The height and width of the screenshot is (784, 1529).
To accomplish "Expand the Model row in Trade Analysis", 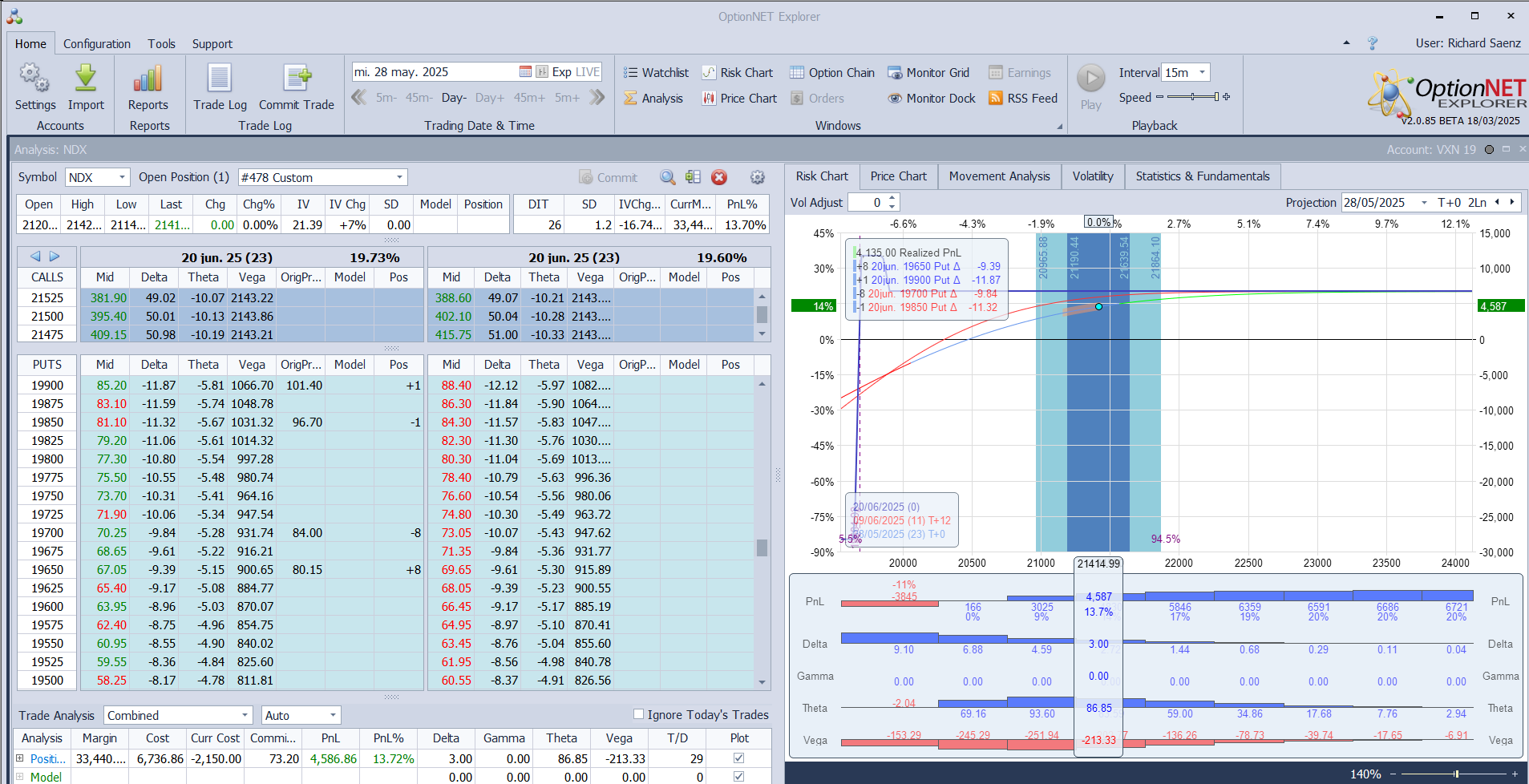I will (x=20, y=776).
